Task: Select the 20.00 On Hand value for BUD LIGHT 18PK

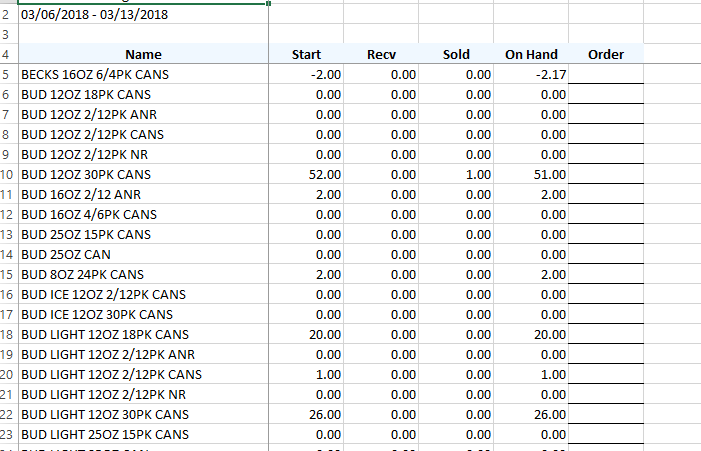Action: pyautogui.click(x=531, y=334)
